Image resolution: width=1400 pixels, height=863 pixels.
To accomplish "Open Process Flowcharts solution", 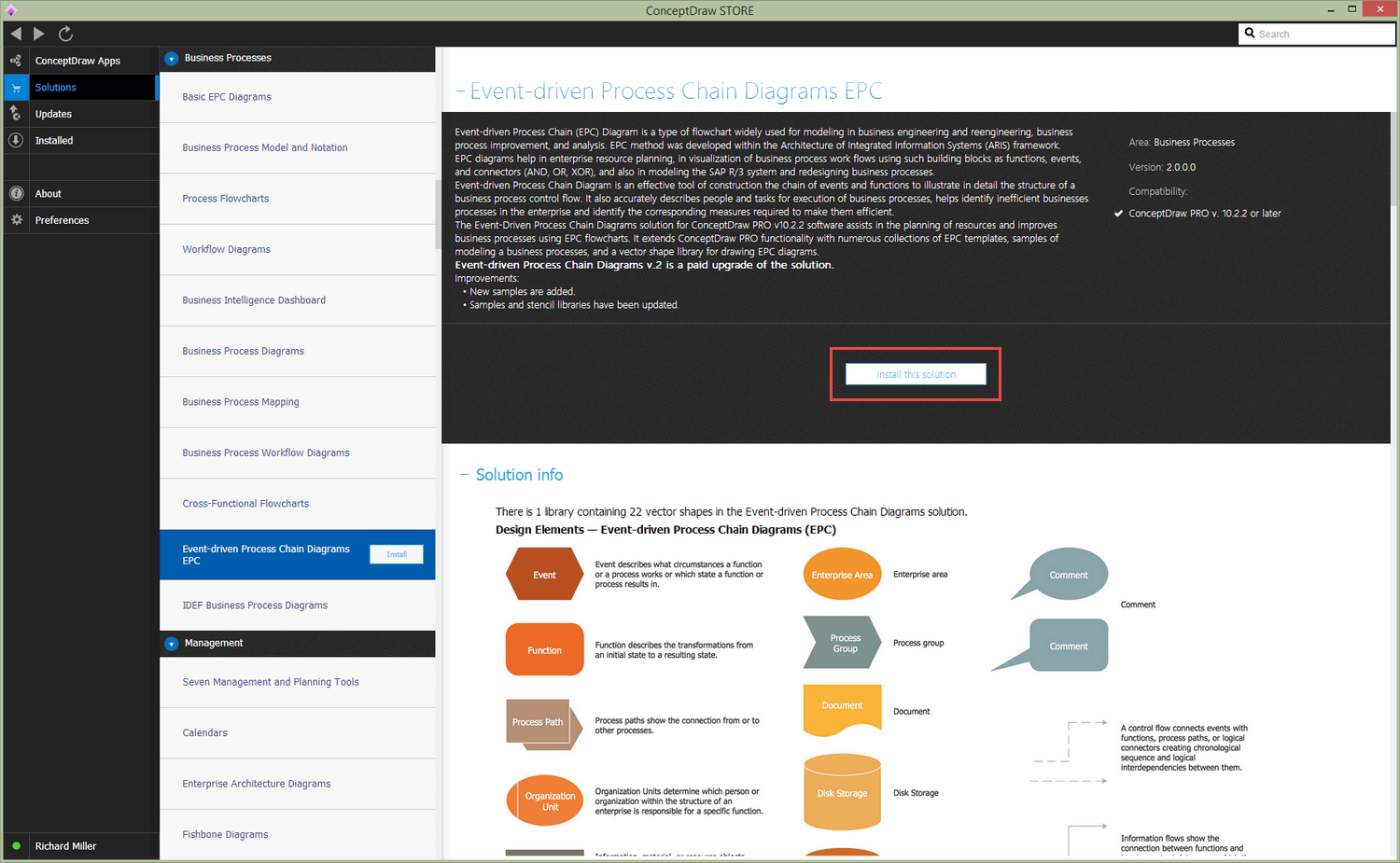I will pos(298,199).
